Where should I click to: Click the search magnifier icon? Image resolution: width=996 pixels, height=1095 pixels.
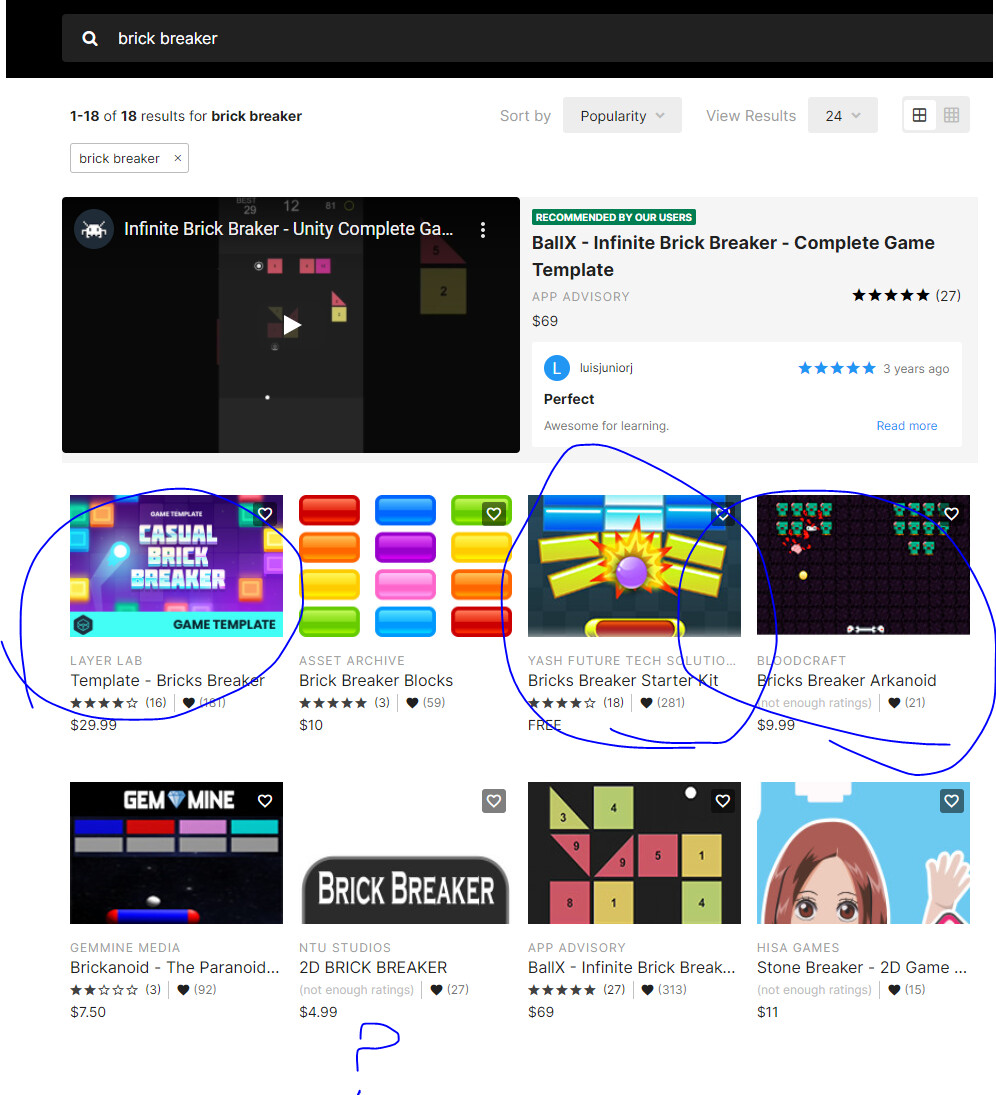tap(89, 38)
